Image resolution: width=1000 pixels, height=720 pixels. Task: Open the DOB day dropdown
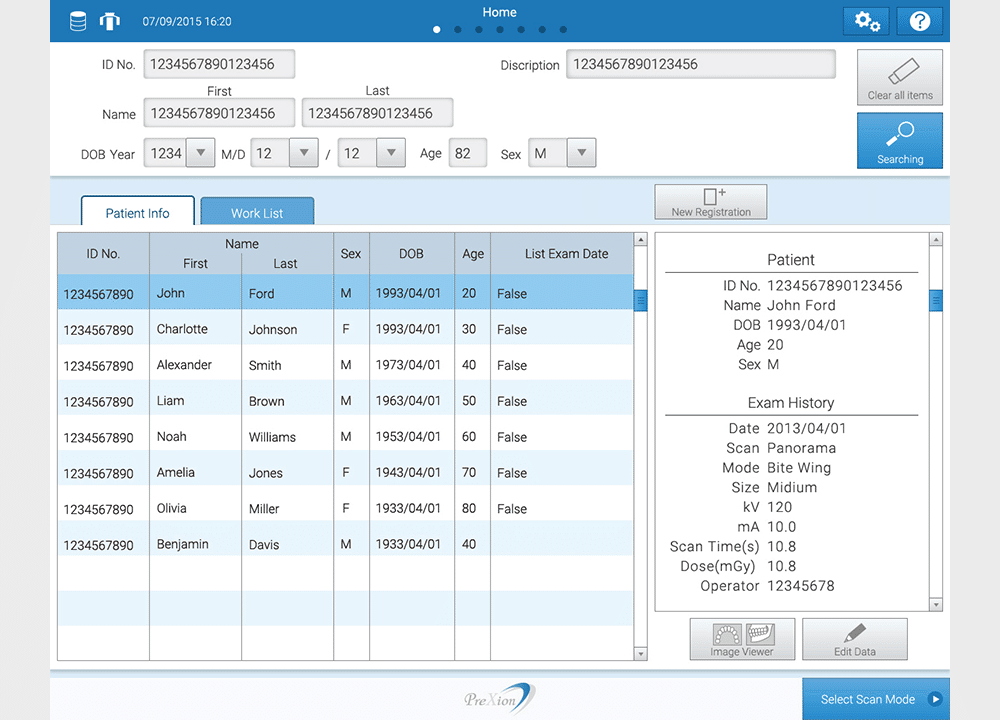point(390,153)
